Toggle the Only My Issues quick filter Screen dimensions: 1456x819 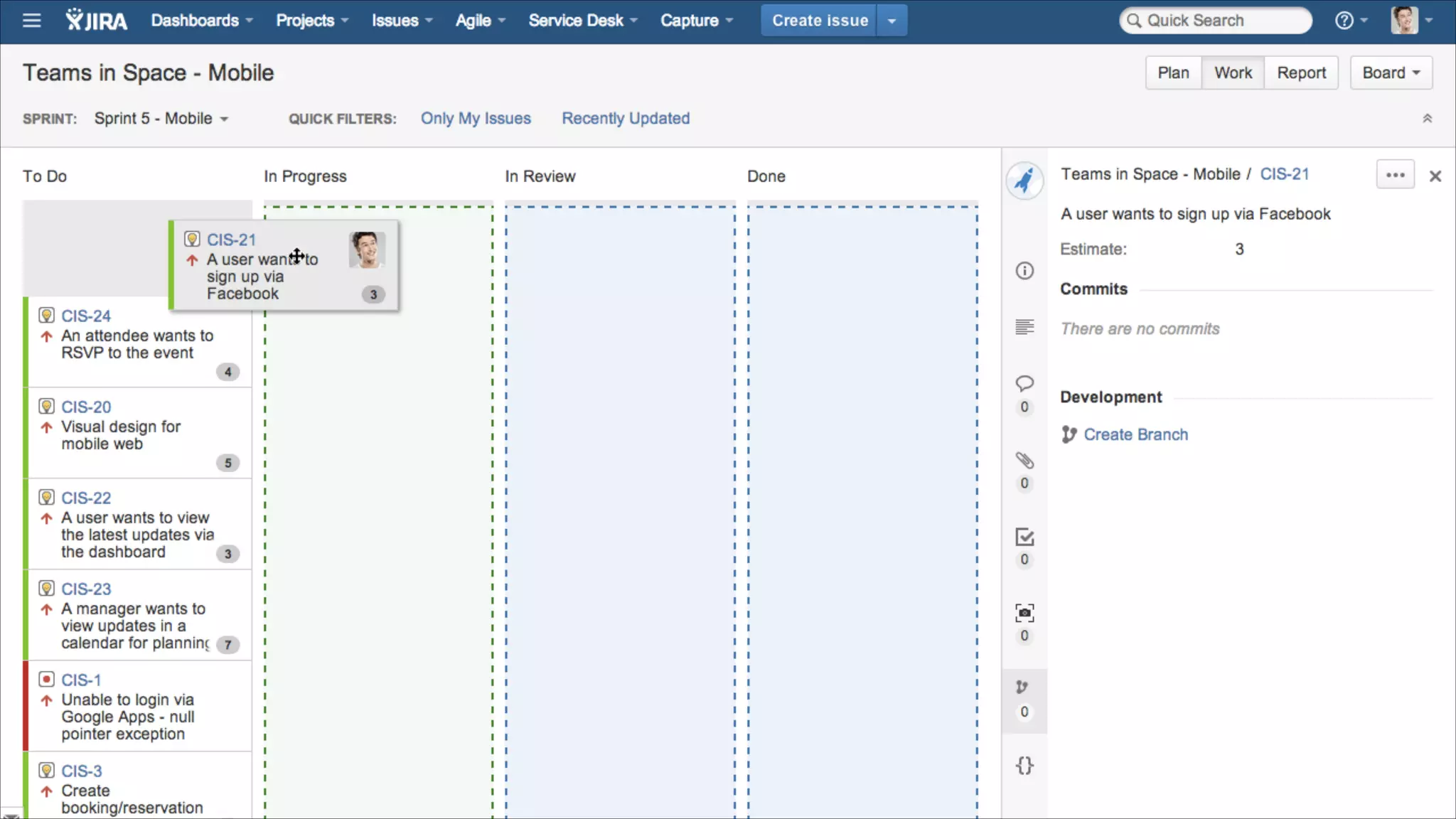(x=476, y=119)
